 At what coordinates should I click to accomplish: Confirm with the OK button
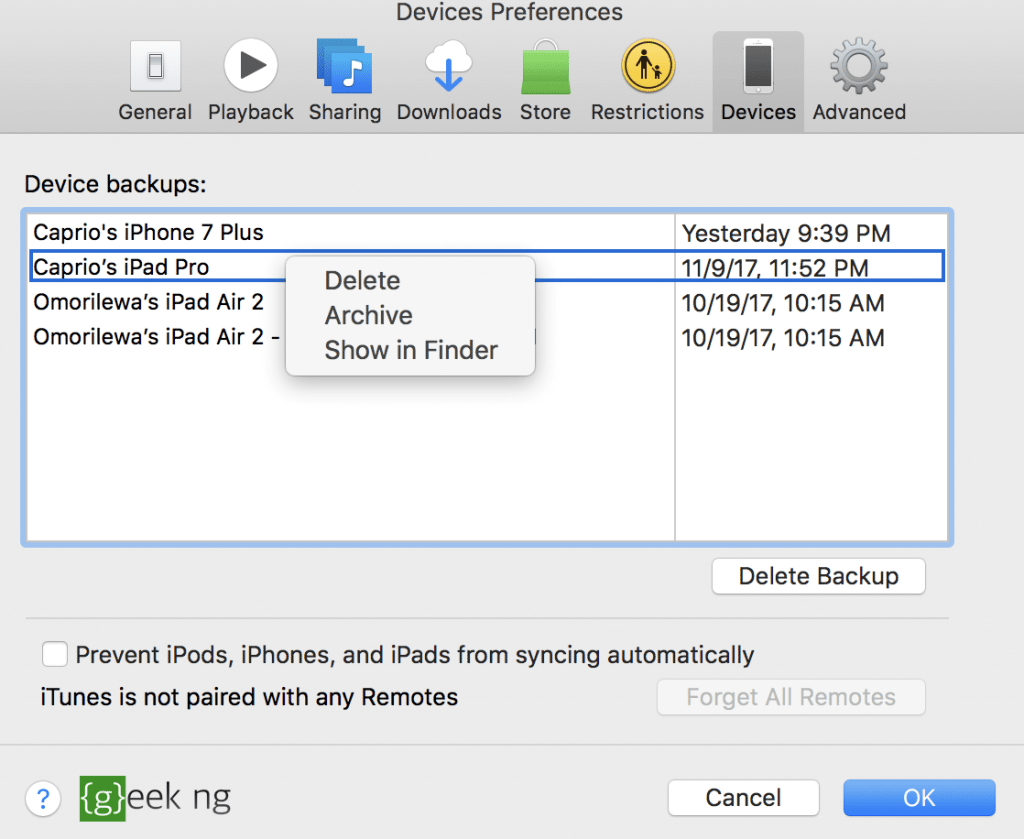[x=919, y=797]
